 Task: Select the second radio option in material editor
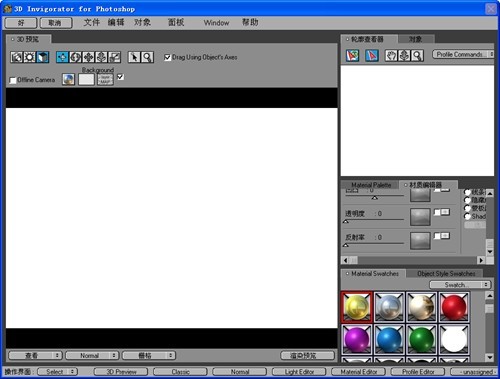(468, 200)
